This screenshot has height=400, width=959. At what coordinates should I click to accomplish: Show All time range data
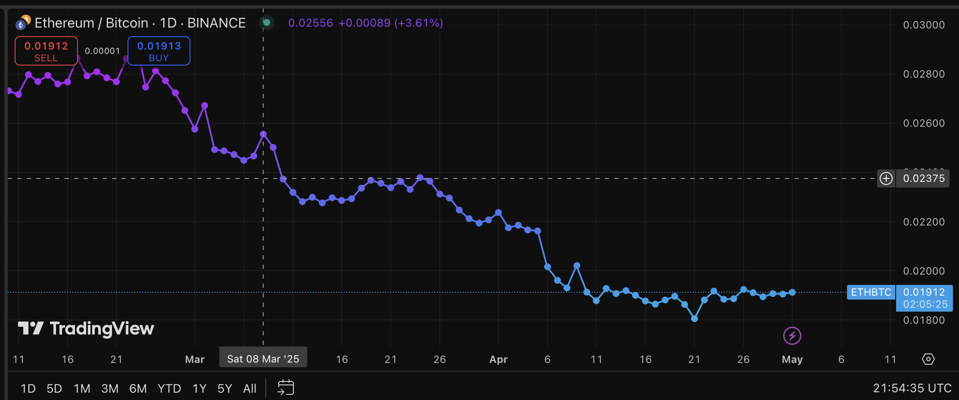click(249, 388)
